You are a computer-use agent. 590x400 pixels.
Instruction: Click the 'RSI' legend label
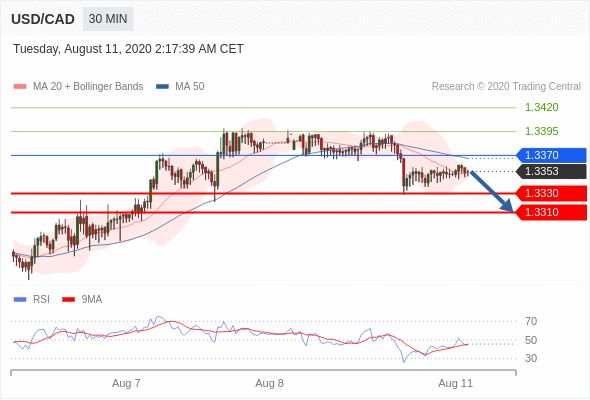tap(41, 300)
